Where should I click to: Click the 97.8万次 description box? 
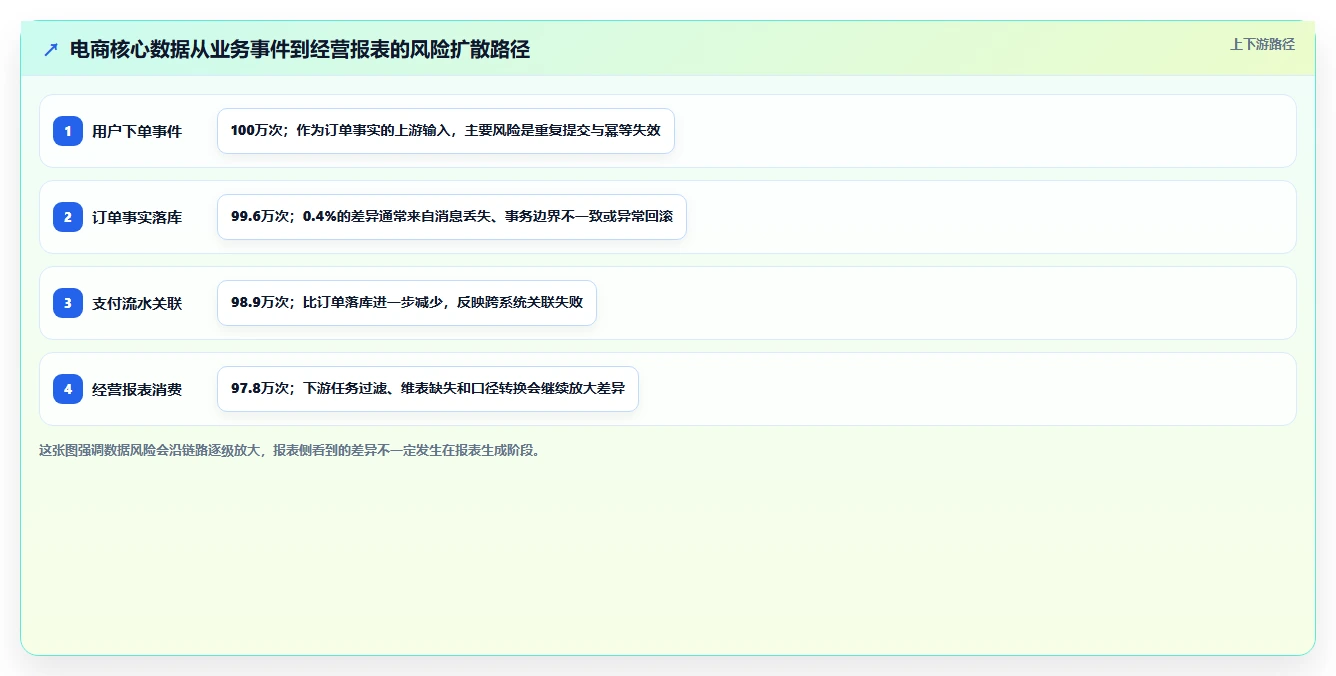tap(428, 389)
